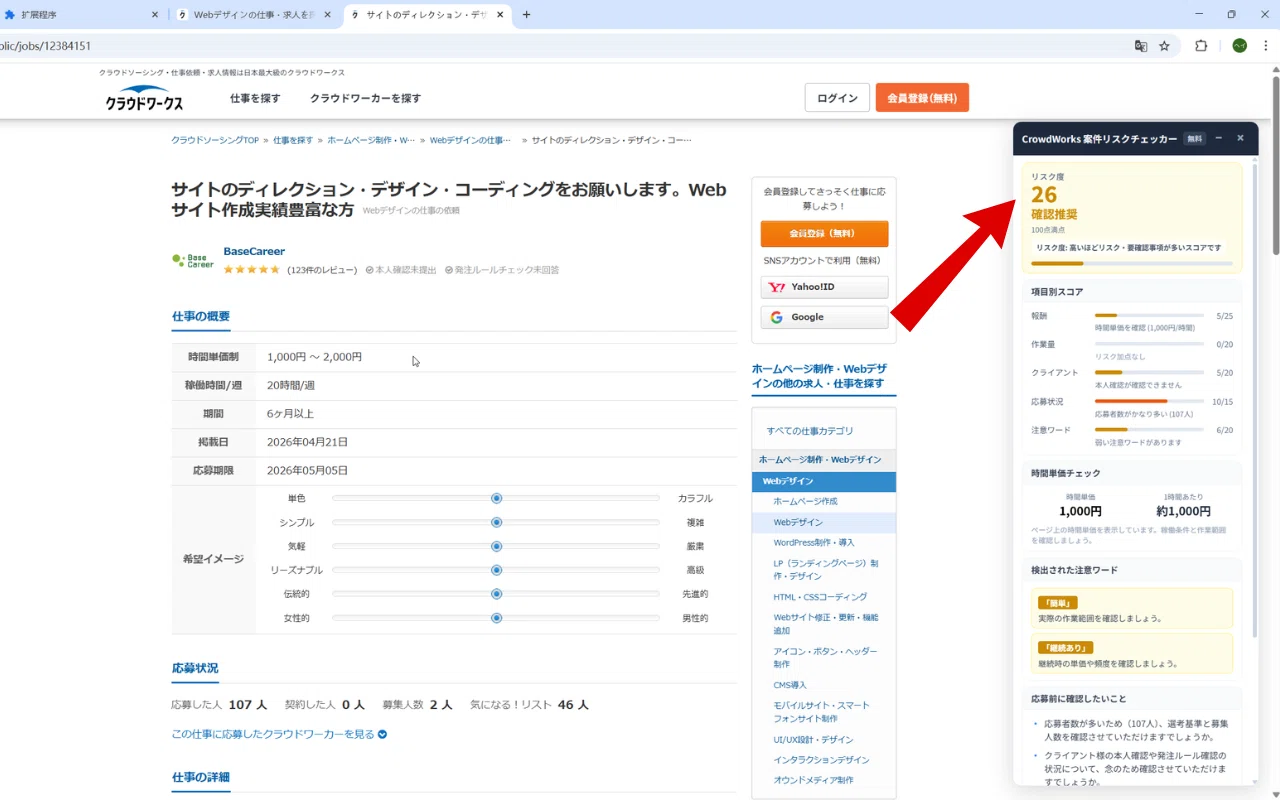Close the CrowdWorks risk checker panel
The width and height of the screenshot is (1280, 800).
pos(1241,138)
